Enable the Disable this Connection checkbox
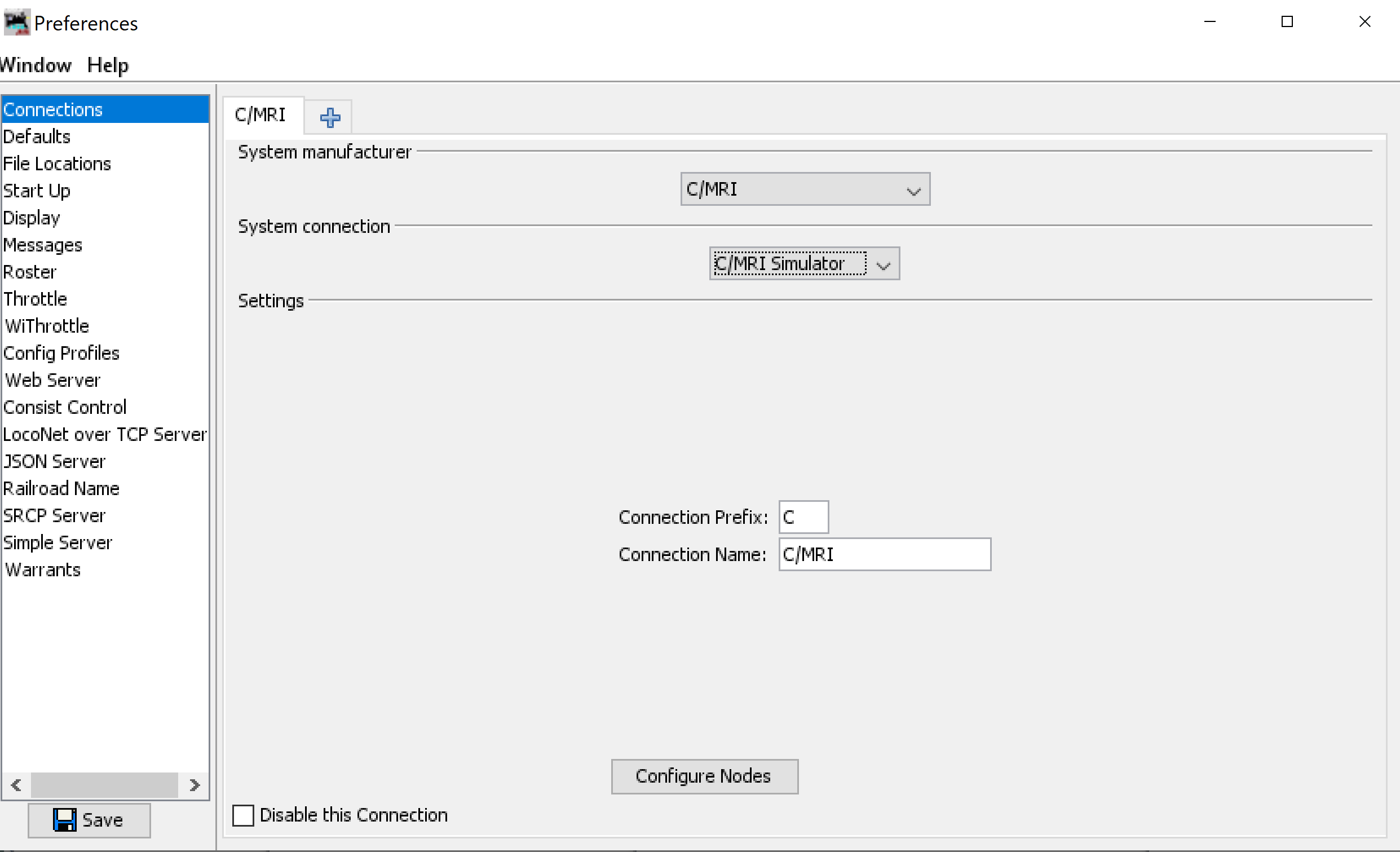The height and width of the screenshot is (852, 1400). click(x=243, y=815)
